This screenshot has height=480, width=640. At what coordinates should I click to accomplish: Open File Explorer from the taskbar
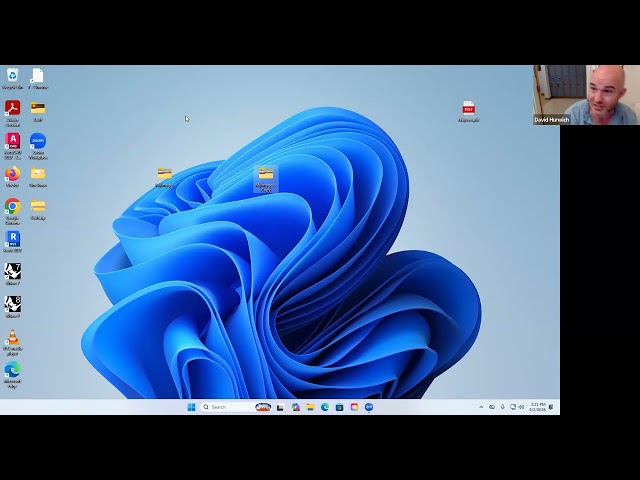pos(310,407)
